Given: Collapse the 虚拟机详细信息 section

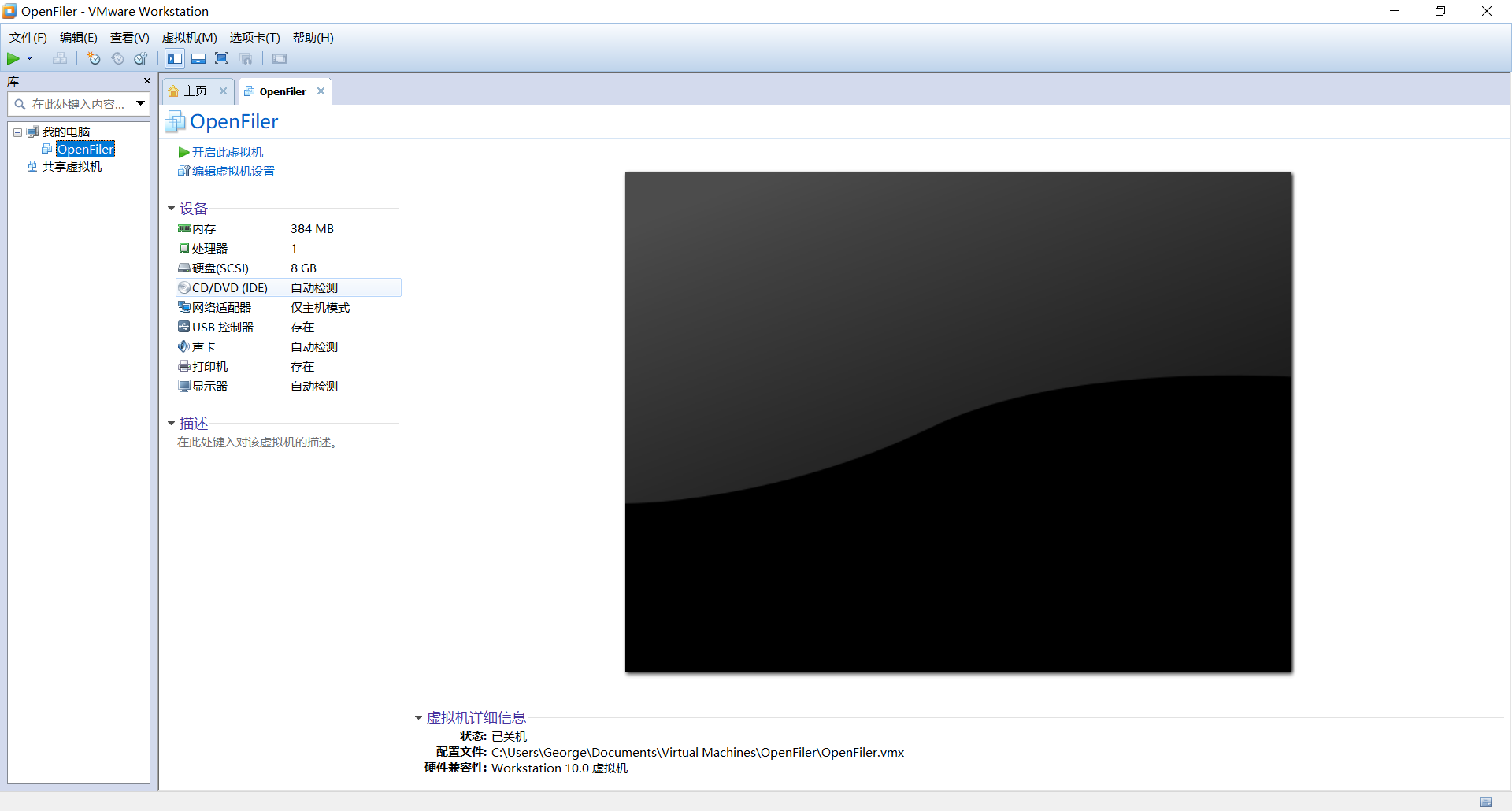Looking at the screenshot, I should (x=418, y=717).
